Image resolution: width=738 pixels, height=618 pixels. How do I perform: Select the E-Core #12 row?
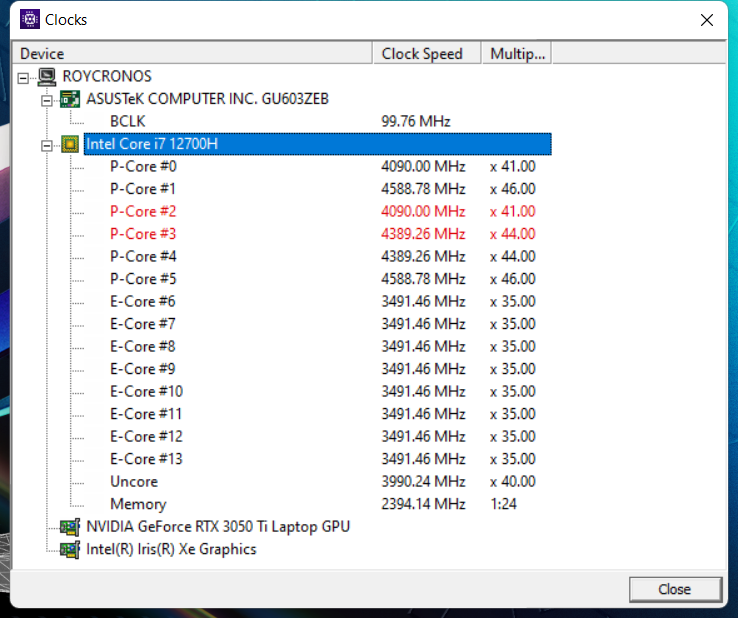point(146,437)
